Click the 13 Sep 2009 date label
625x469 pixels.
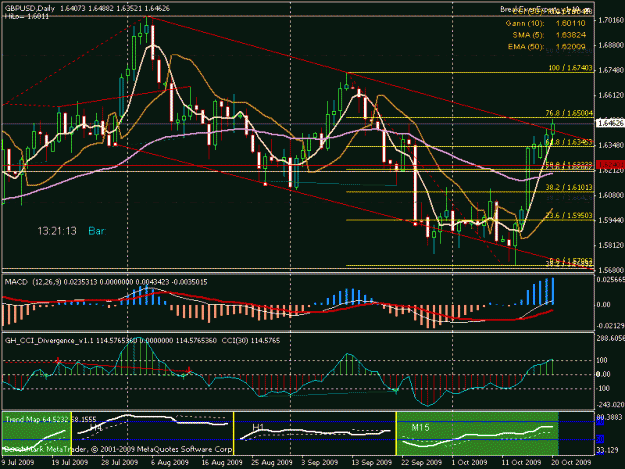click(x=371, y=463)
